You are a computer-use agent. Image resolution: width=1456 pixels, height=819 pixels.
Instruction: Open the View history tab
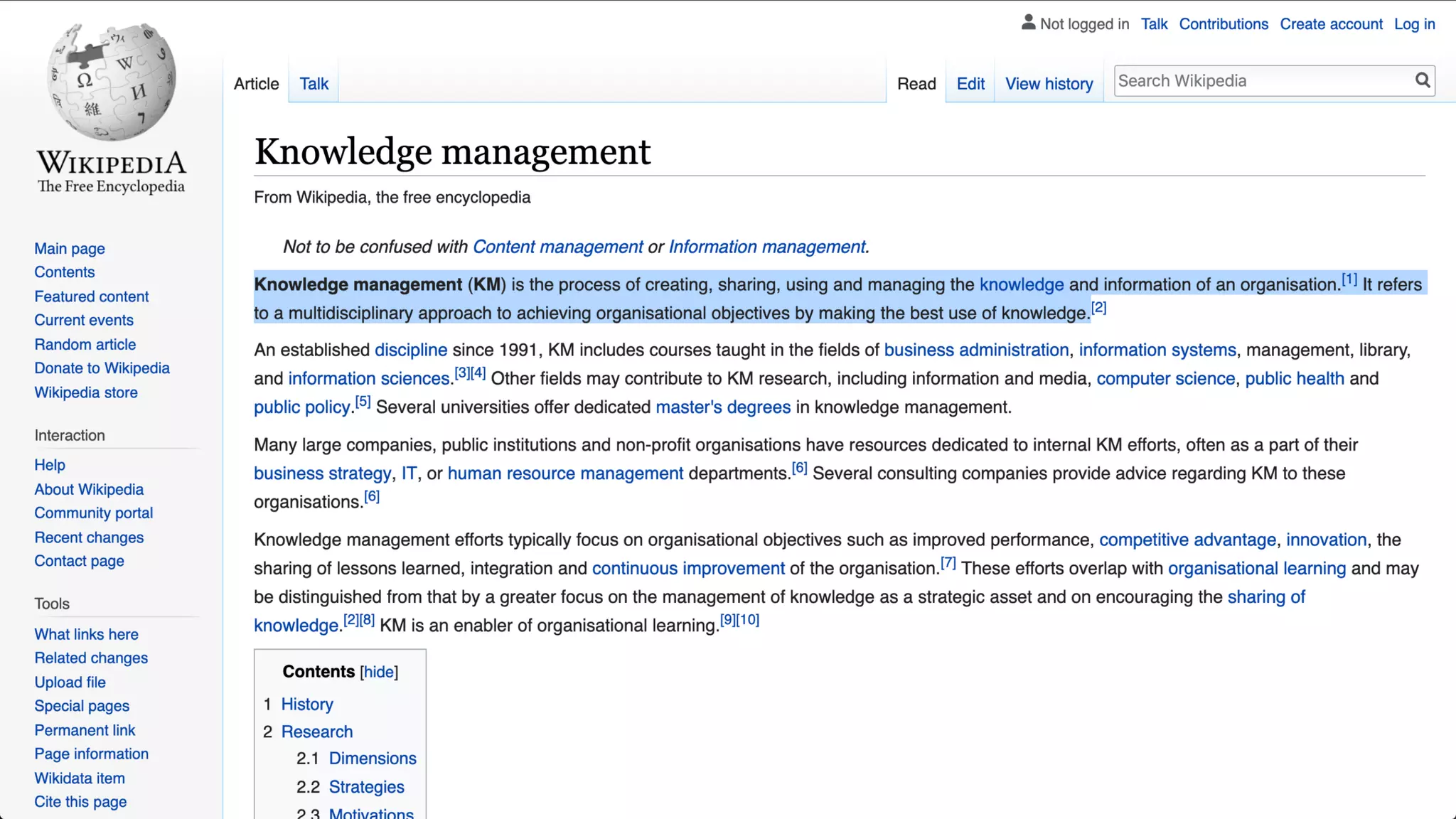[x=1049, y=84]
